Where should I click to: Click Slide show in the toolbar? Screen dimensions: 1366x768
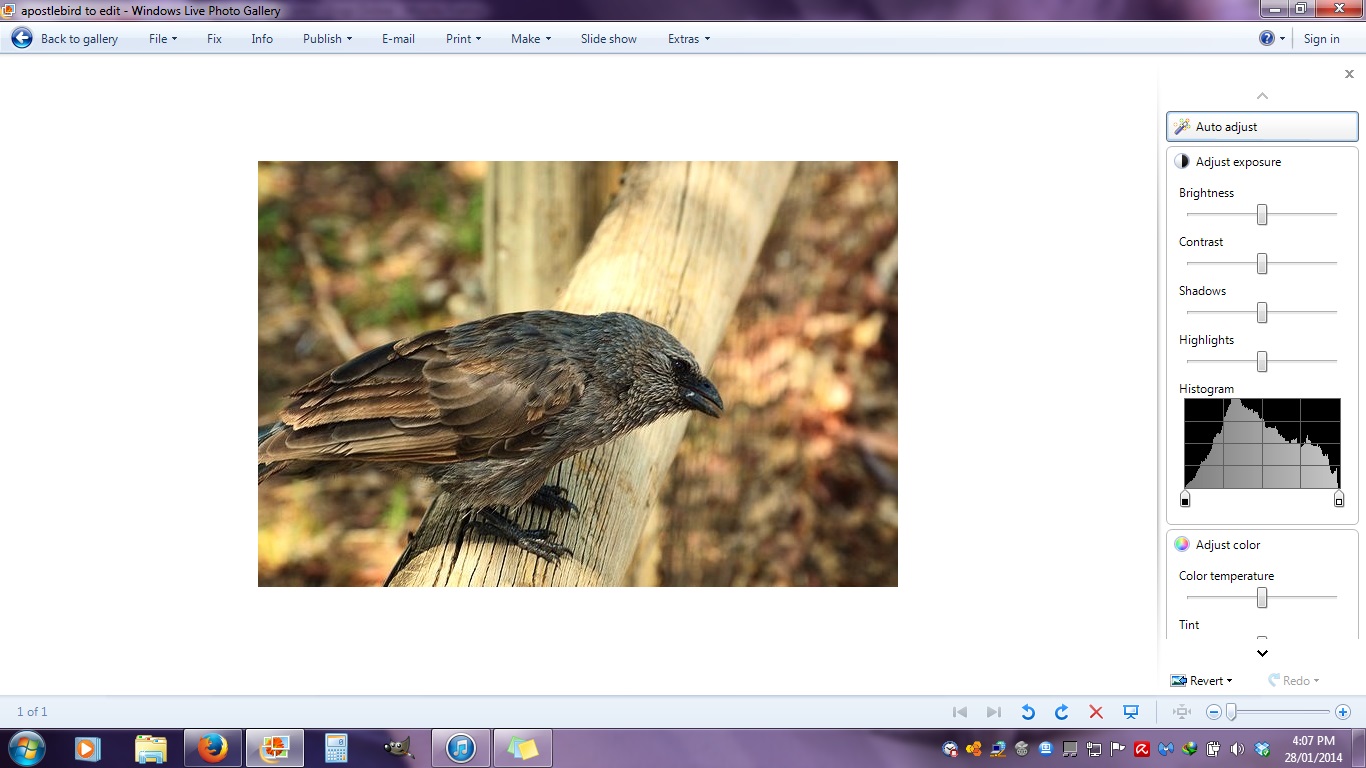609,39
